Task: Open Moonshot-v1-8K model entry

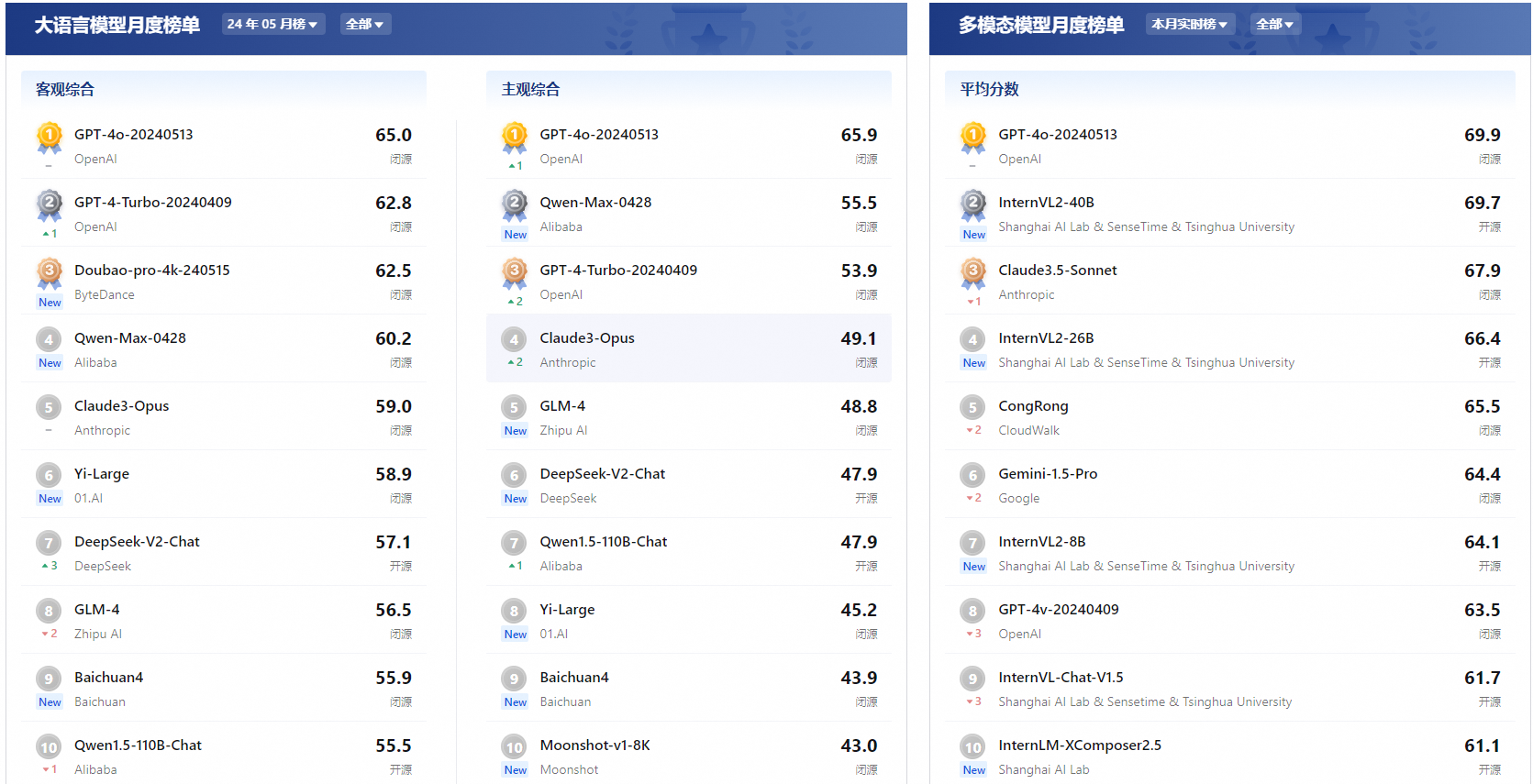Action: tap(594, 745)
